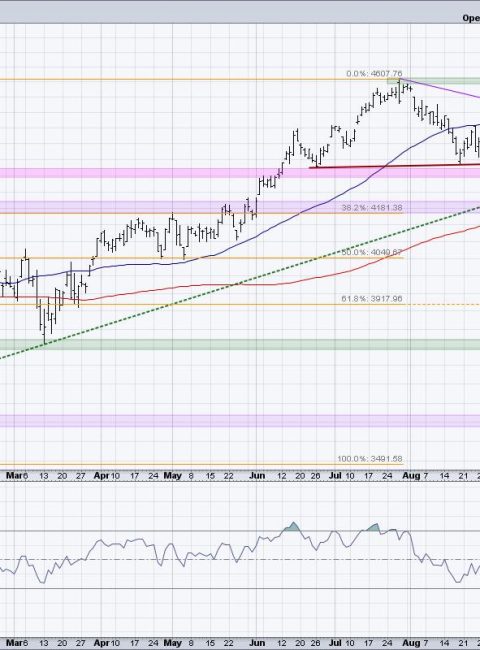
Task: Click the 100.0%: 3491.58 Fibonacci label
Action: [x=370, y=459]
